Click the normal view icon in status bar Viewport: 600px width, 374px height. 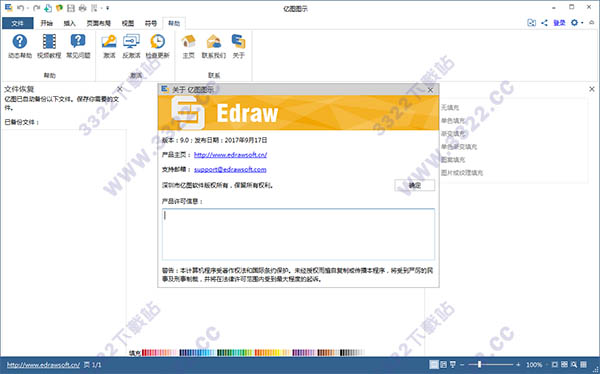click(x=434, y=365)
